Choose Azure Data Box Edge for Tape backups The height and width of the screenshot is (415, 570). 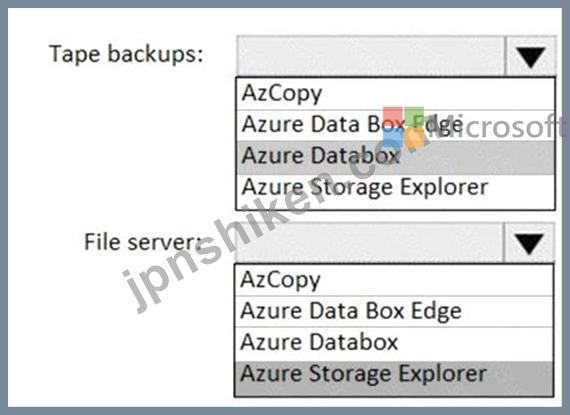pos(396,125)
